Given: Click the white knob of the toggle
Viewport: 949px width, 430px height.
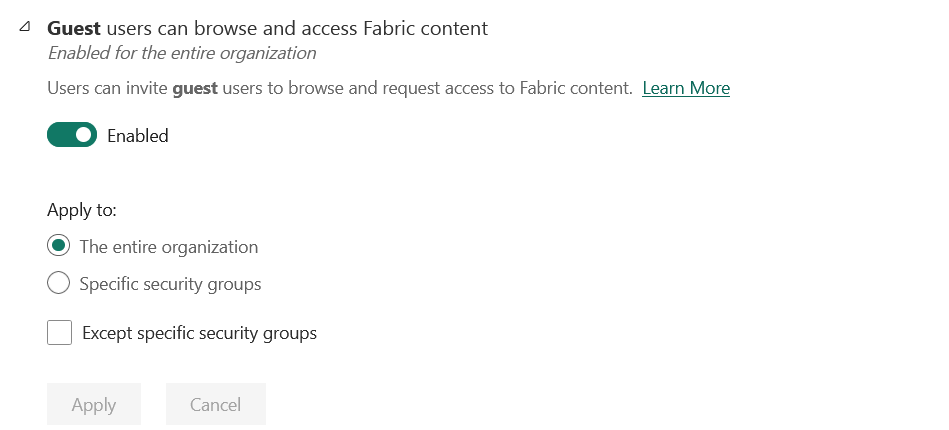Looking at the screenshot, I should click(x=84, y=135).
